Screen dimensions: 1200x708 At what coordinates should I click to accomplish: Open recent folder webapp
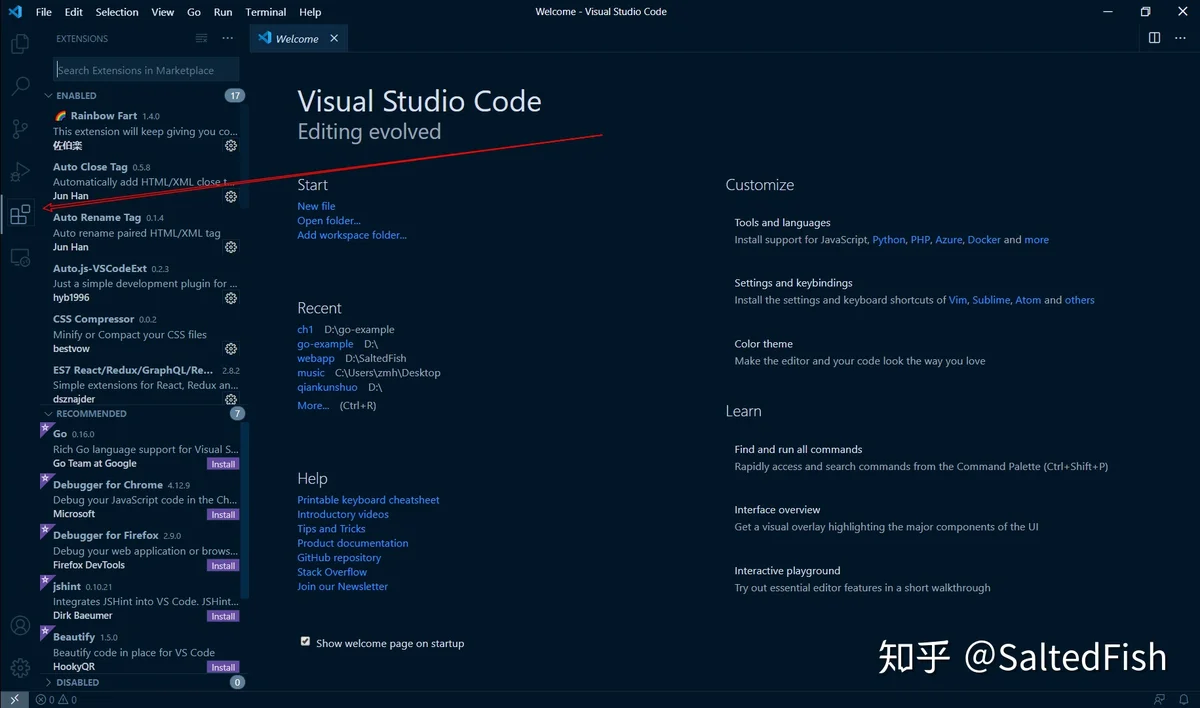316,358
